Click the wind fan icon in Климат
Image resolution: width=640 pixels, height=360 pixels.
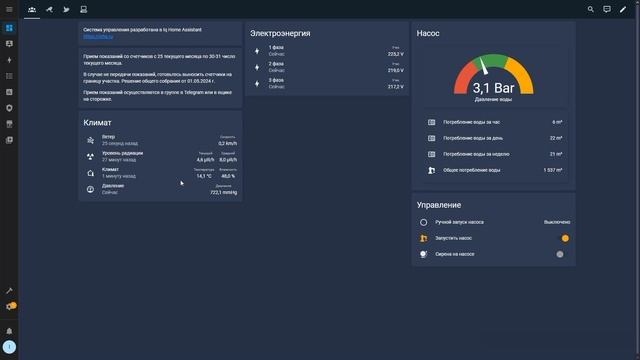tap(90, 140)
